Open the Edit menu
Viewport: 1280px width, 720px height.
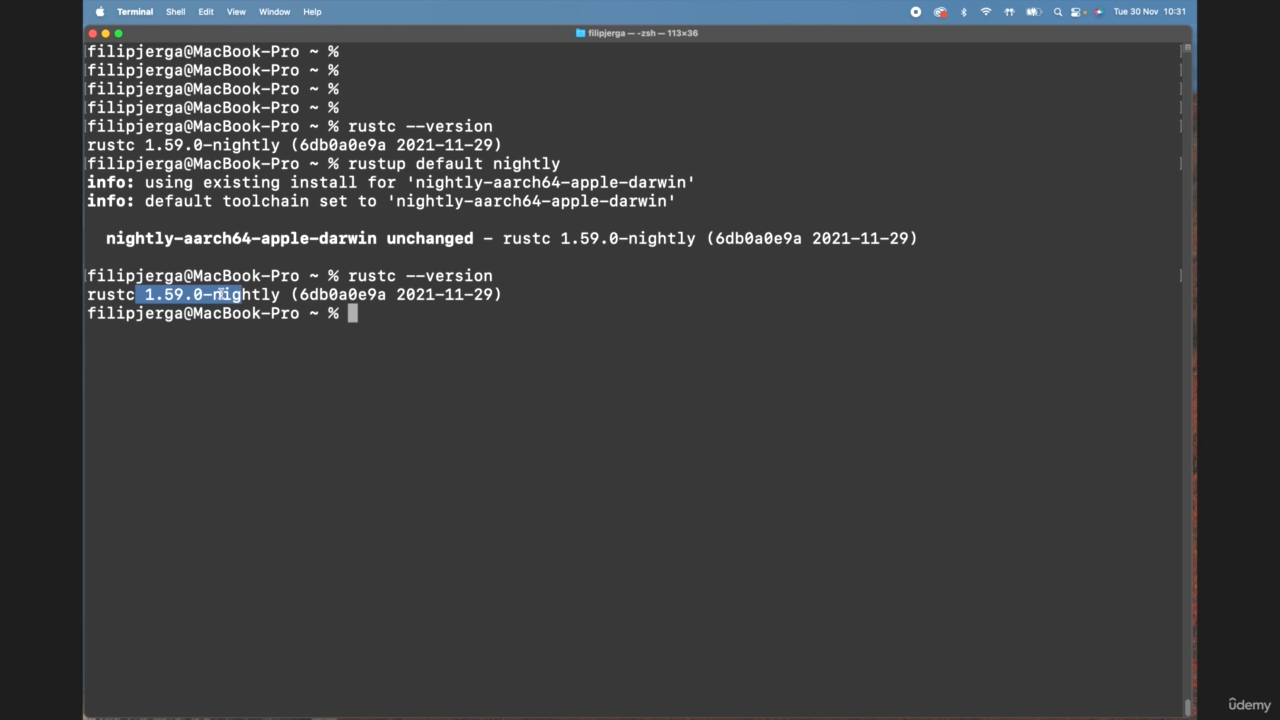tap(206, 12)
